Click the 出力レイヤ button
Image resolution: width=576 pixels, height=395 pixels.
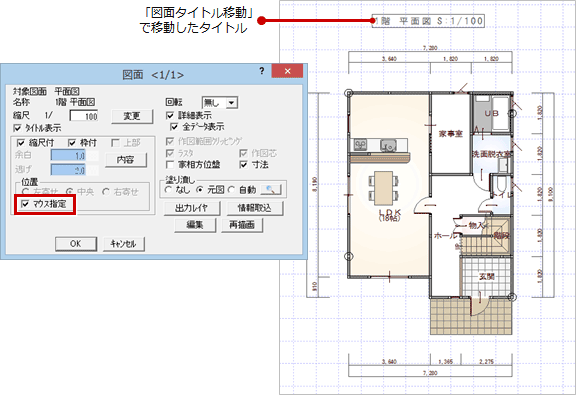(191, 208)
